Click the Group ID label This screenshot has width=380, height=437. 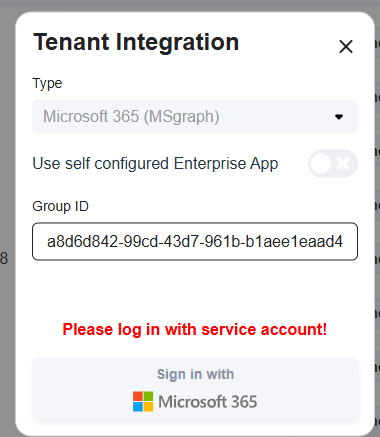tap(60, 206)
